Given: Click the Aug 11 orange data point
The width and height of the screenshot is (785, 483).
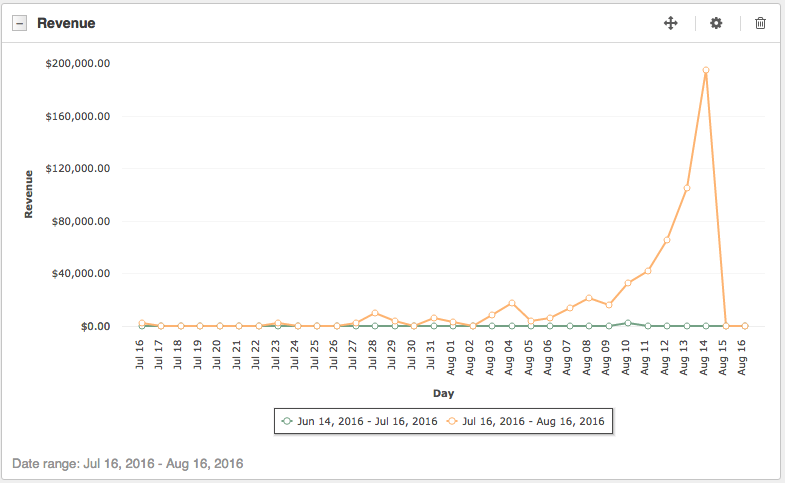Looking at the screenshot, I should click(647, 271).
